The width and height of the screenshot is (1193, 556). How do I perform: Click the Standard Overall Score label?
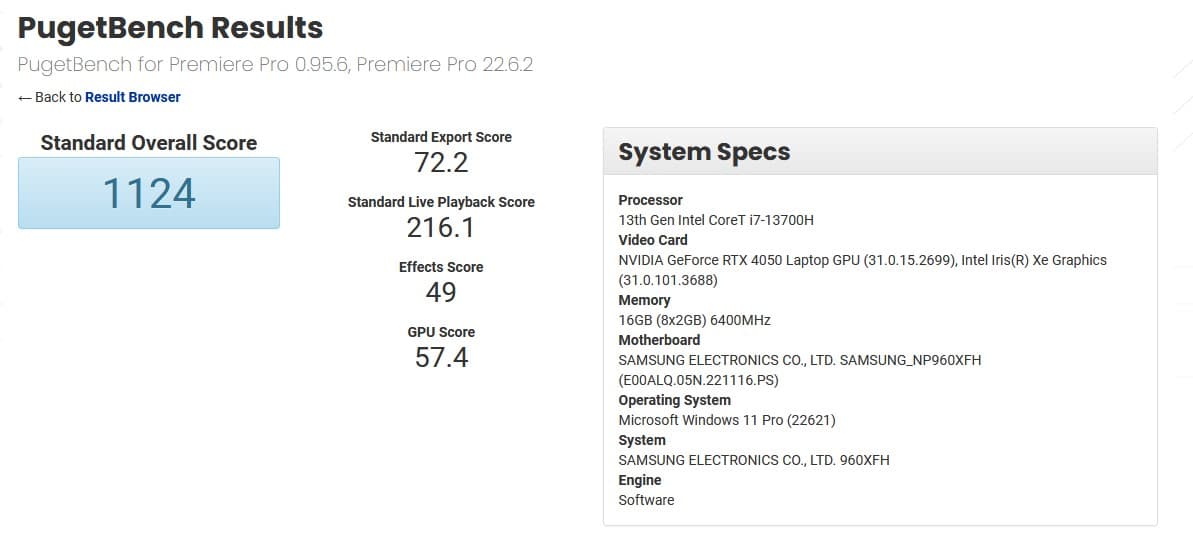pyautogui.click(x=149, y=143)
